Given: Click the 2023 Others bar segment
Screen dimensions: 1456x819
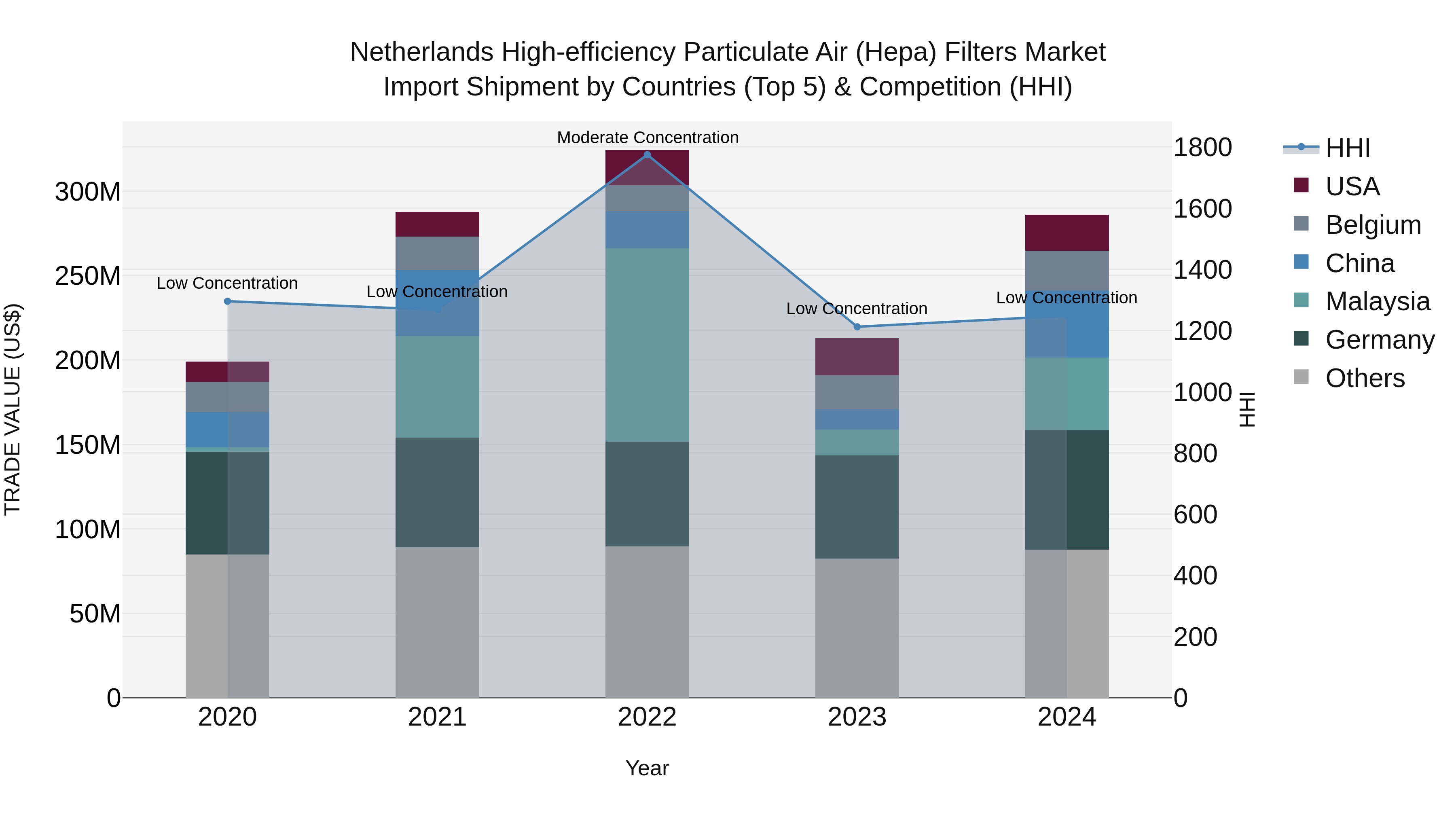Looking at the screenshot, I should click(x=857, y=628).
